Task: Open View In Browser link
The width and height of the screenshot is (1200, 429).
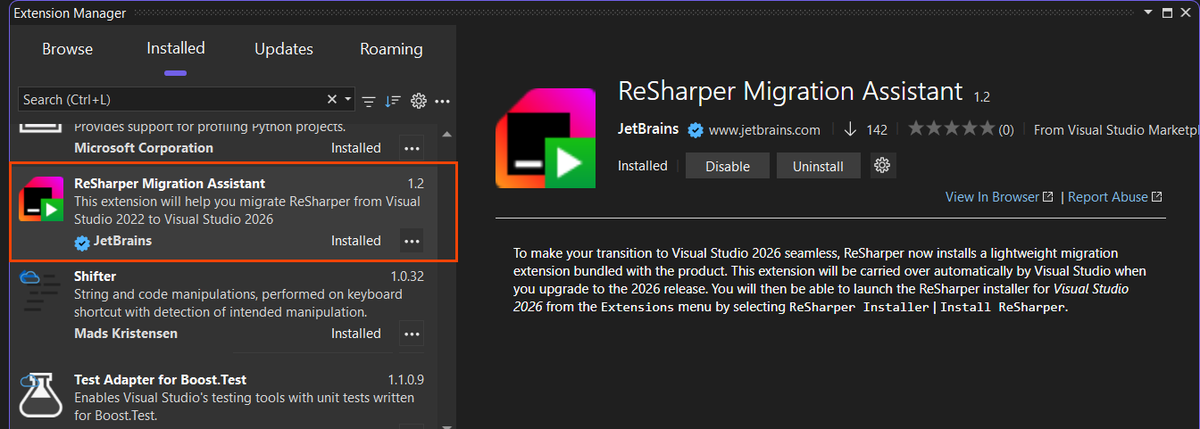Action: click(x=999, y=197)
